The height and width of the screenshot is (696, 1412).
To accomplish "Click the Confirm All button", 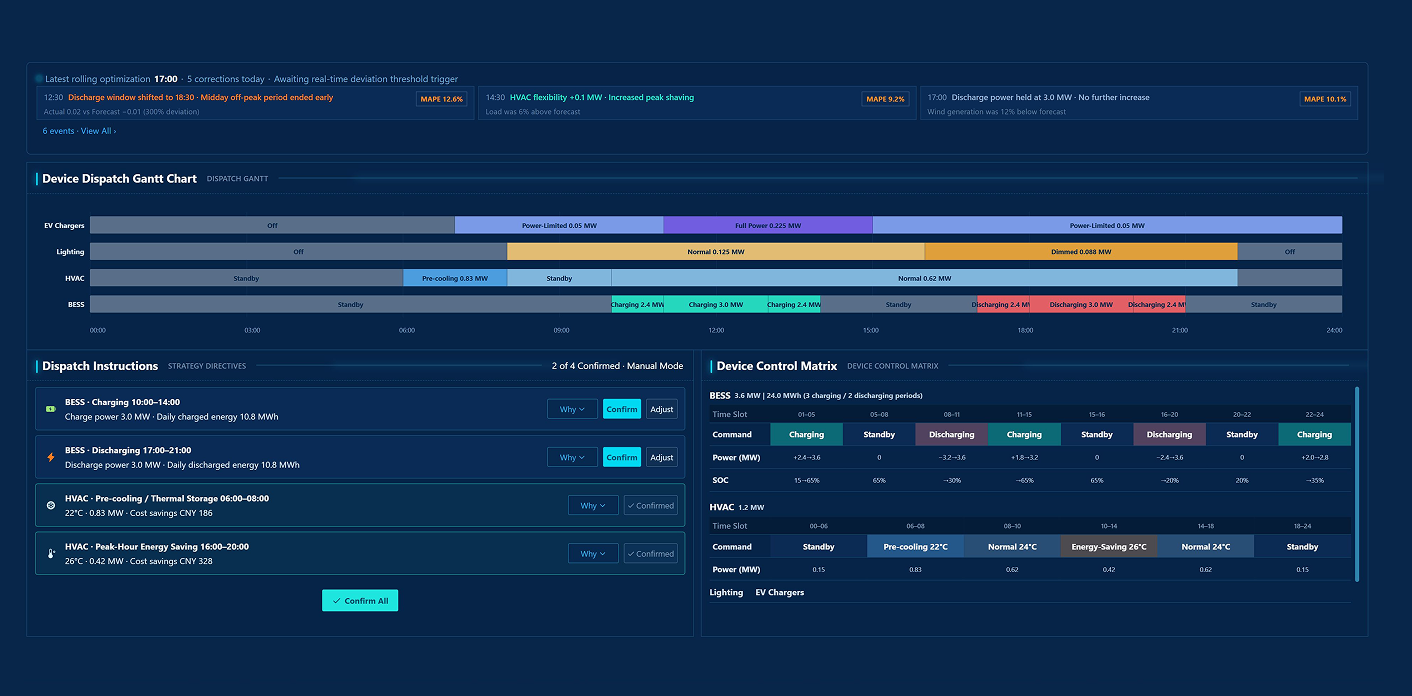I will 360,600.
